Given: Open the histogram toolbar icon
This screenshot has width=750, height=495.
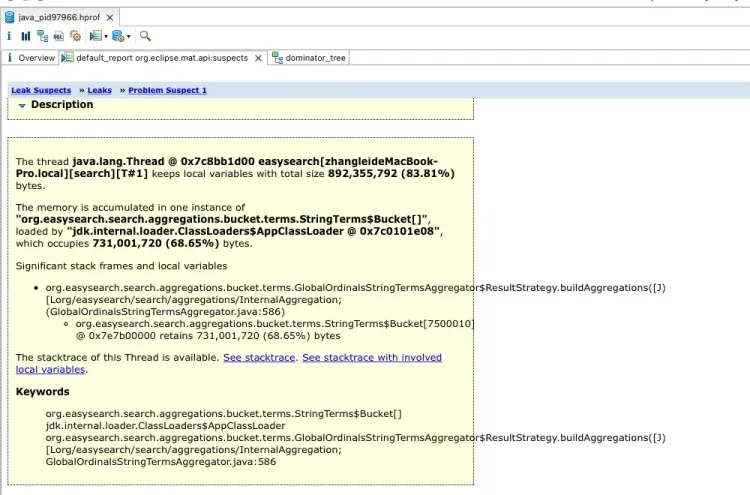Looking at the screenshot, I should [25, 36].
